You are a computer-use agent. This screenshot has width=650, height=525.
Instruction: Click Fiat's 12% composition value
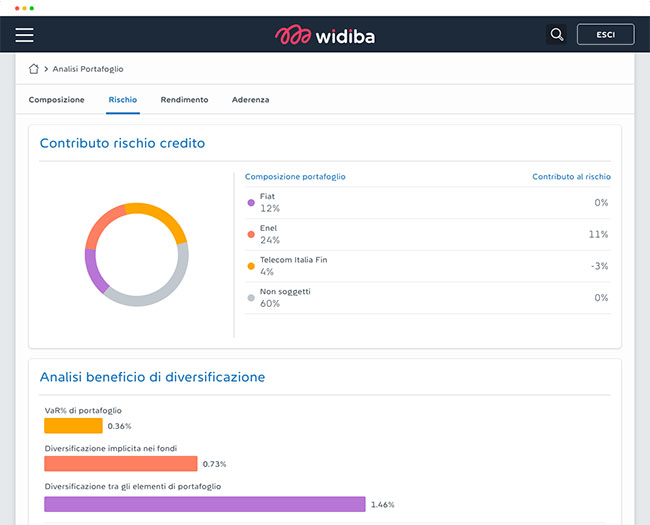(x=270, y=208)
